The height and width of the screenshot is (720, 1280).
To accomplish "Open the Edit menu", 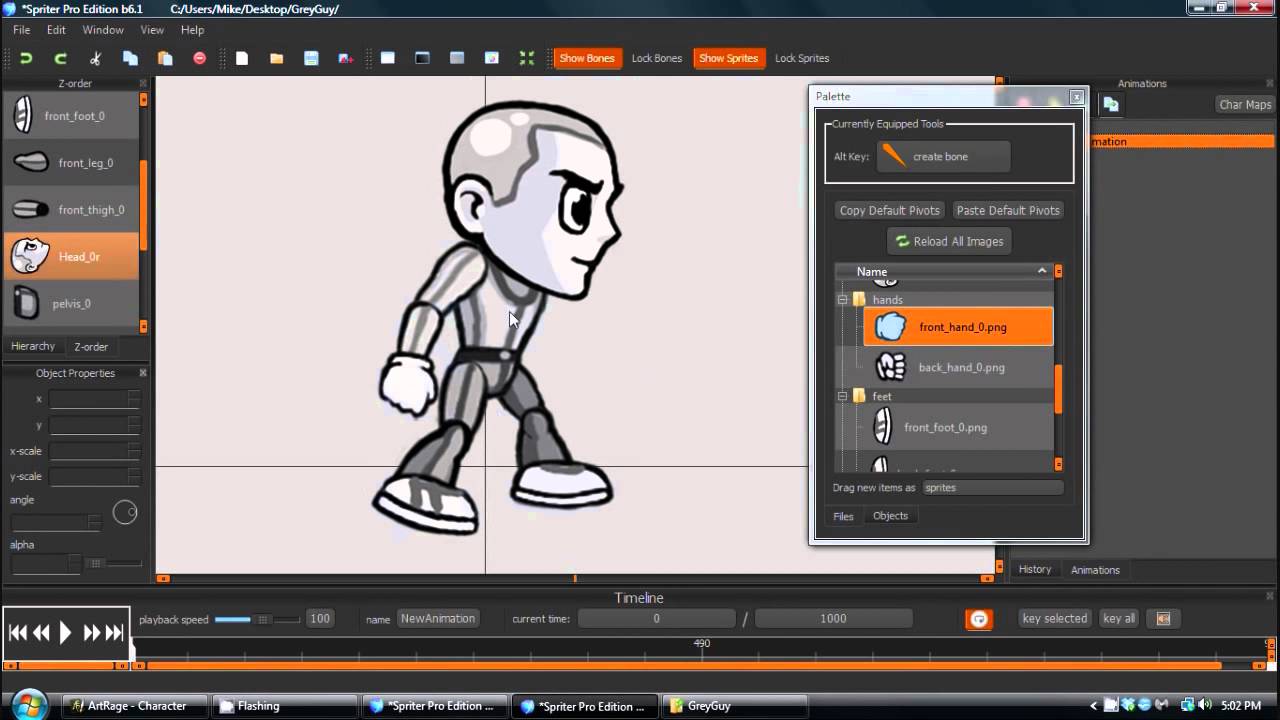I will 56,30.
